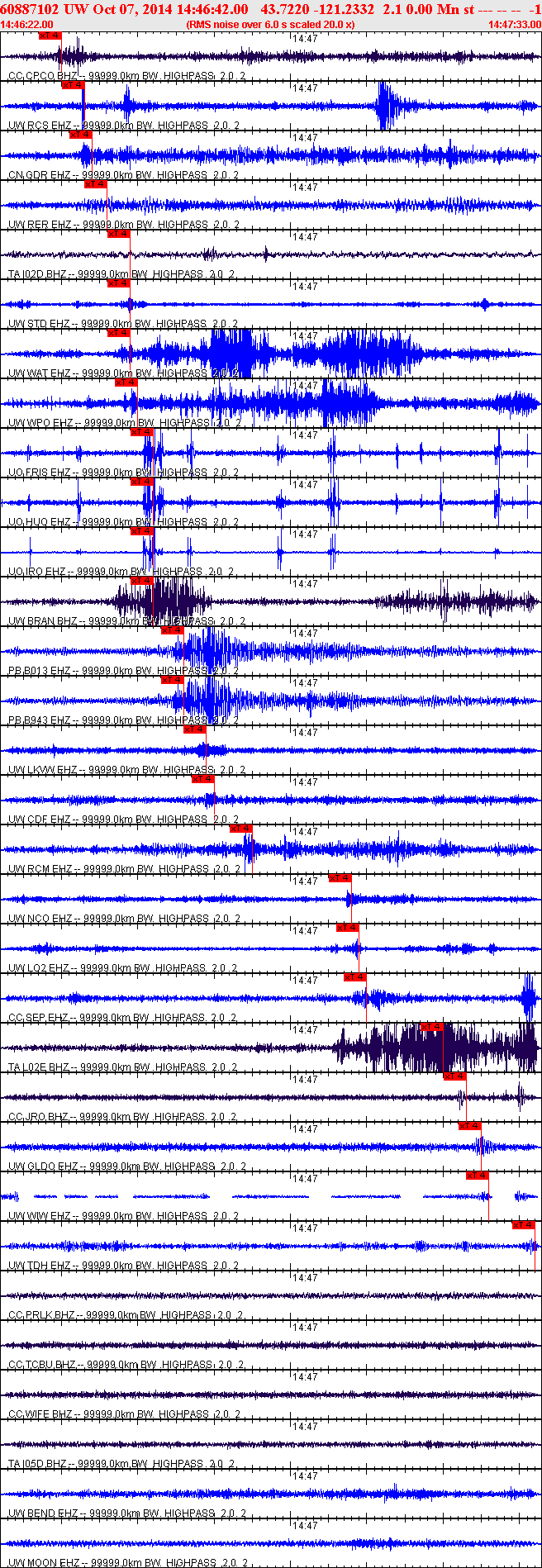Click the red pick flag on CC.JRO trace
The height and width of the screenshot is (1568, 542).
coord(454,1076)
